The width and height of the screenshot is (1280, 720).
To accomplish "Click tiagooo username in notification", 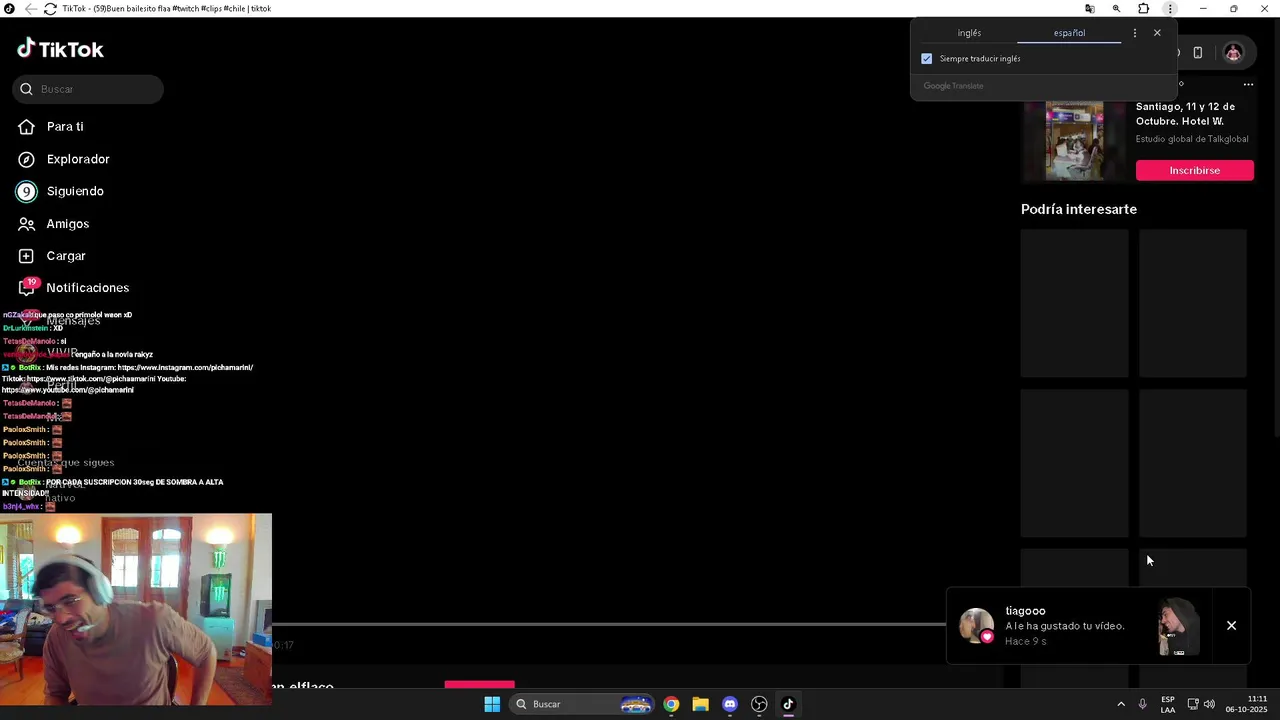I will 1025,611.
